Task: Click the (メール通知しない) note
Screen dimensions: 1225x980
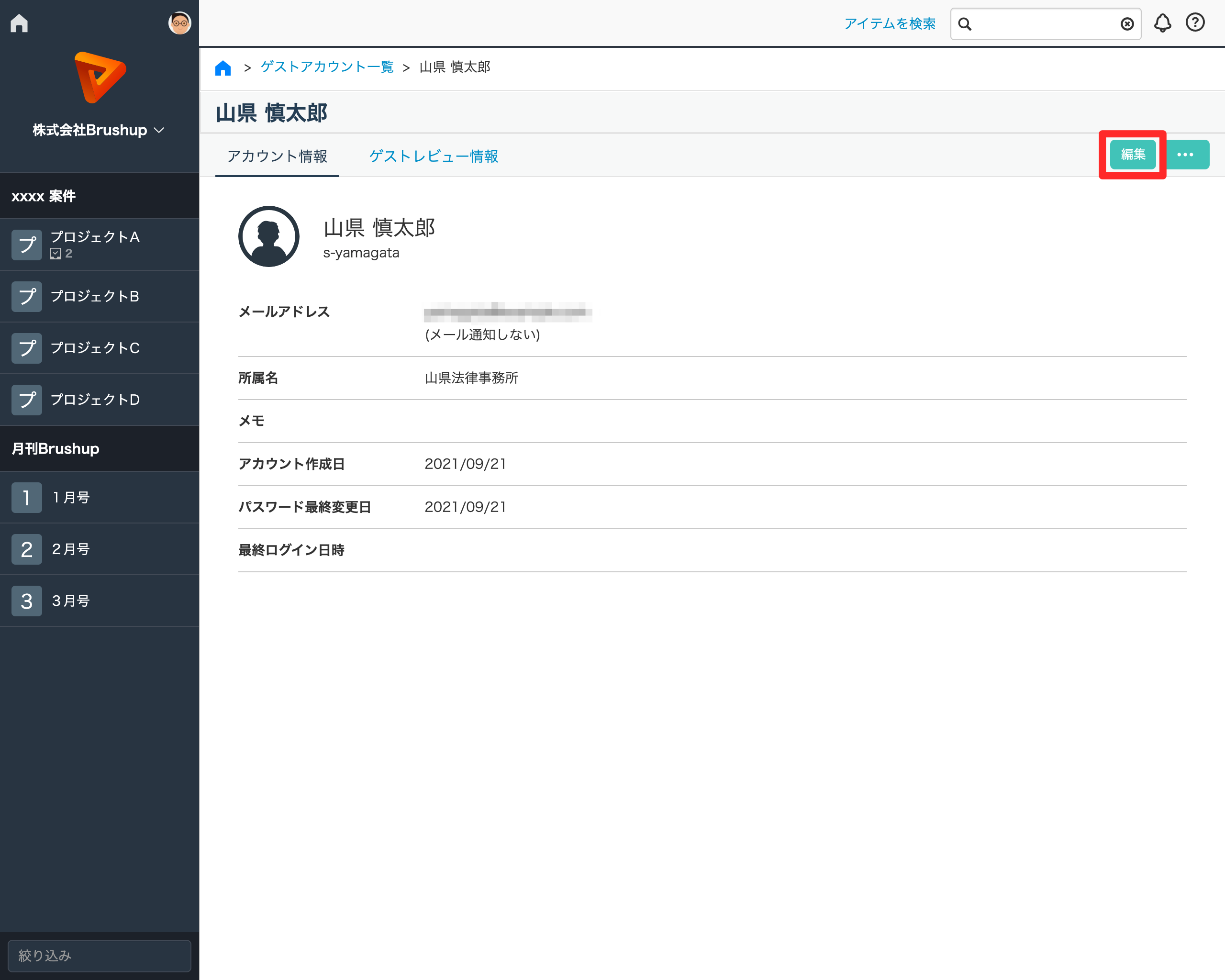Action: pos(482,334)
